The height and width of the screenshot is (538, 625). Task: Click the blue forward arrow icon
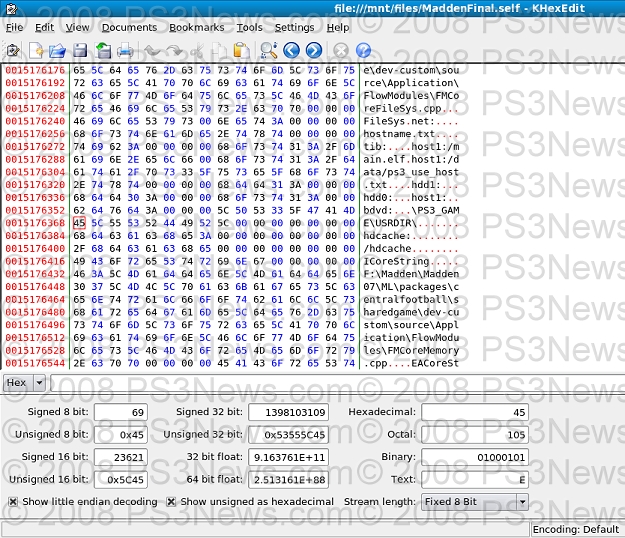point(314,51)
